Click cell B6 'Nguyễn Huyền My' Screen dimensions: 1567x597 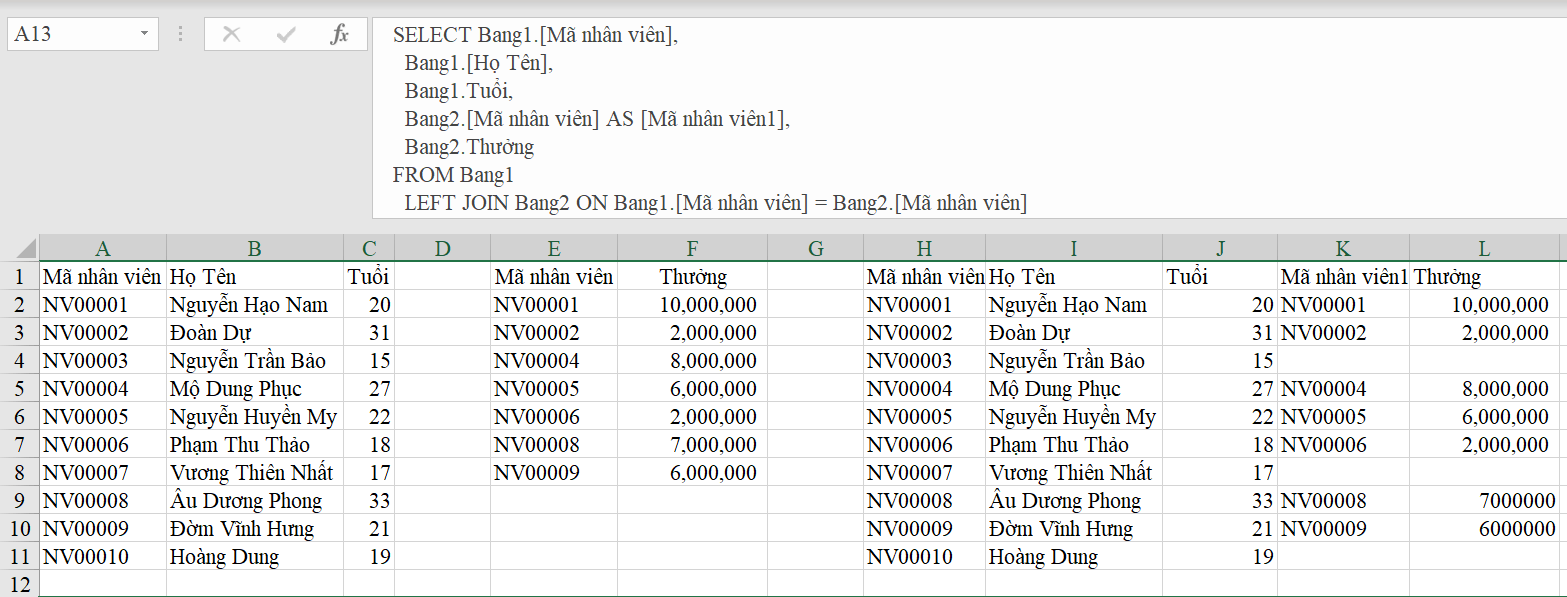click(x=254, y=417)
